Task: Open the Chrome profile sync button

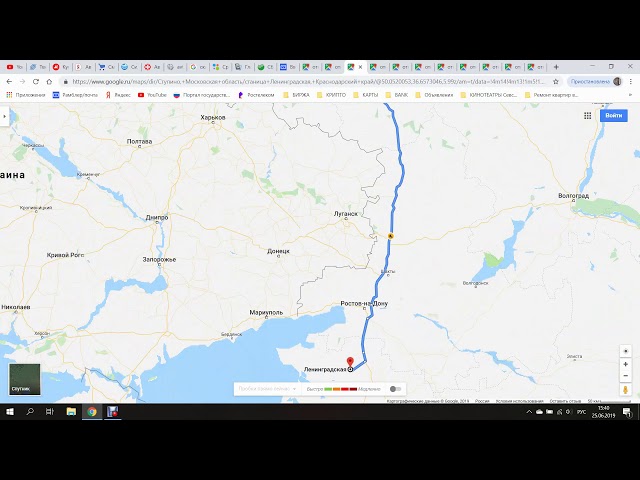Action: (596, 82)
